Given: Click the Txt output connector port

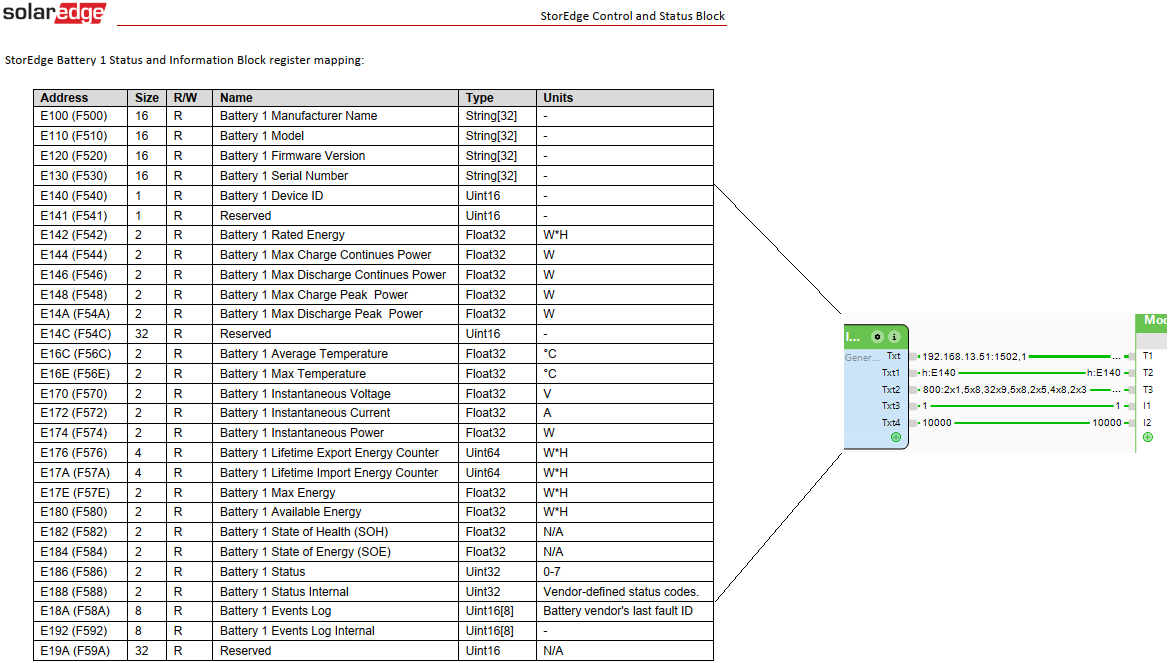Looking at the screenshot, I should tap(913, 356).
